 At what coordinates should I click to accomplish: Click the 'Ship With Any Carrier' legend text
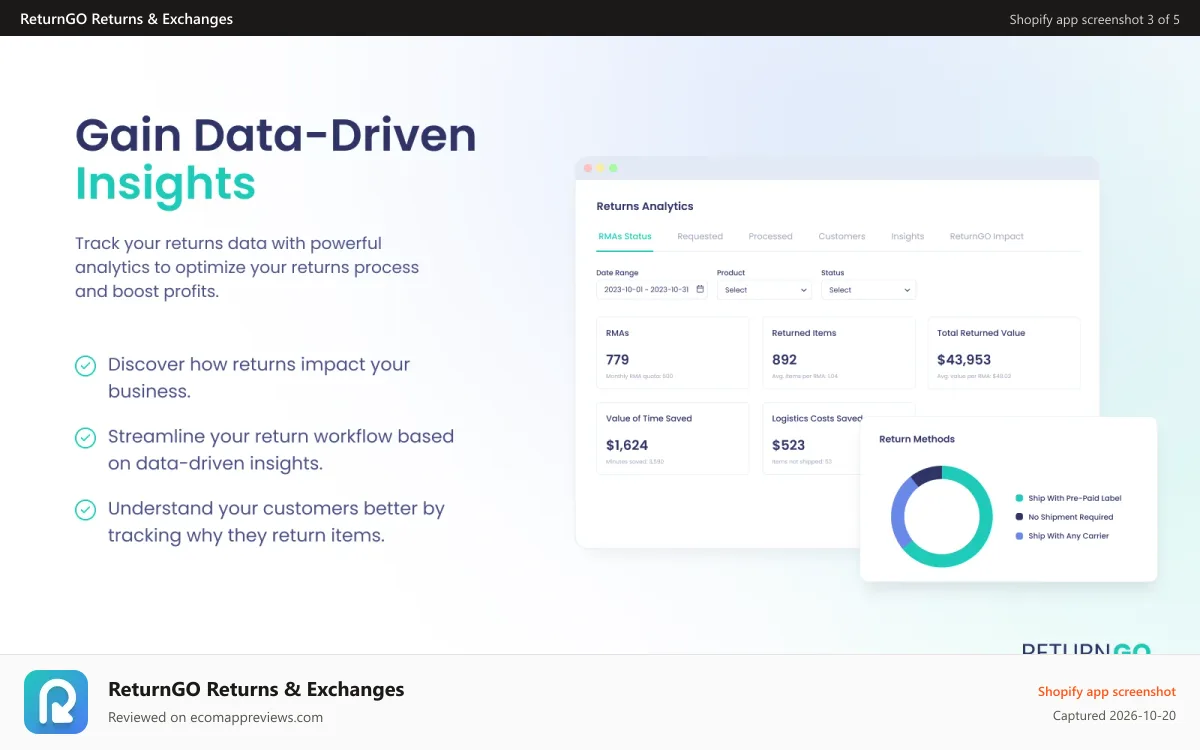[1069, 536]
